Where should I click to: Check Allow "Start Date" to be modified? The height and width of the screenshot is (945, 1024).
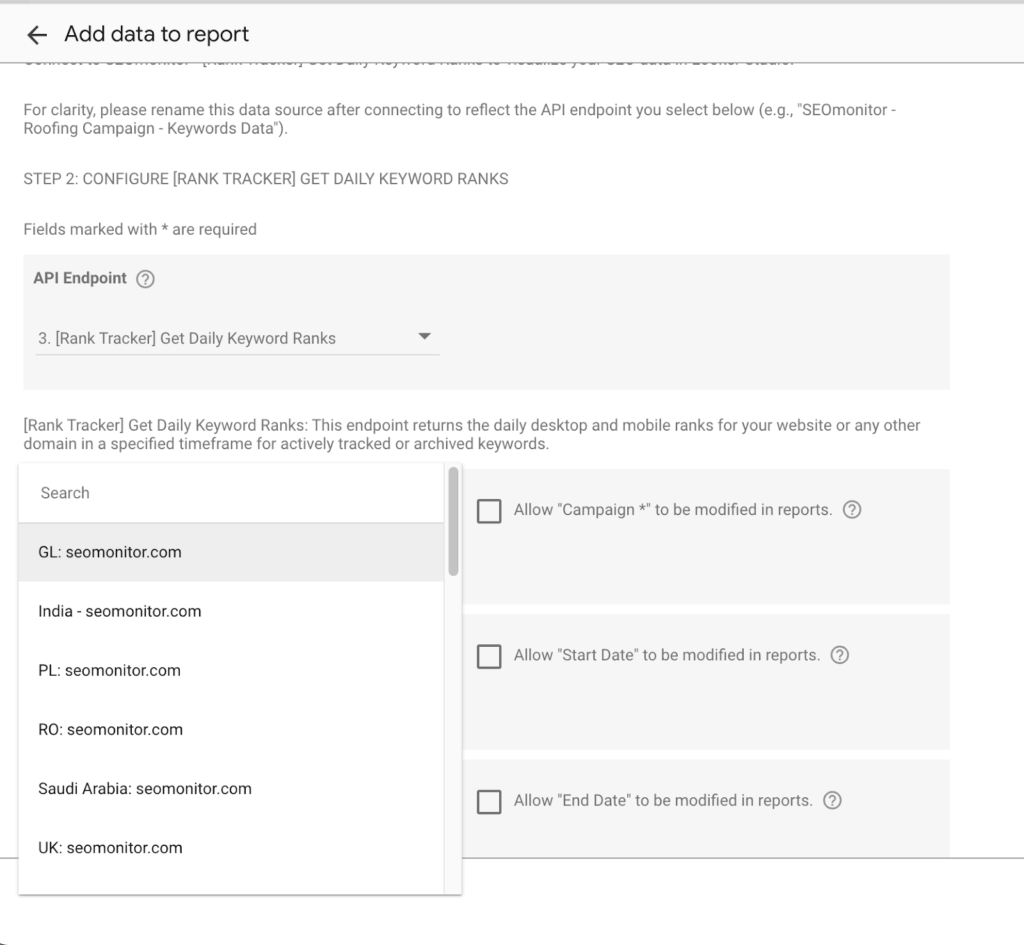coord(489,657)
